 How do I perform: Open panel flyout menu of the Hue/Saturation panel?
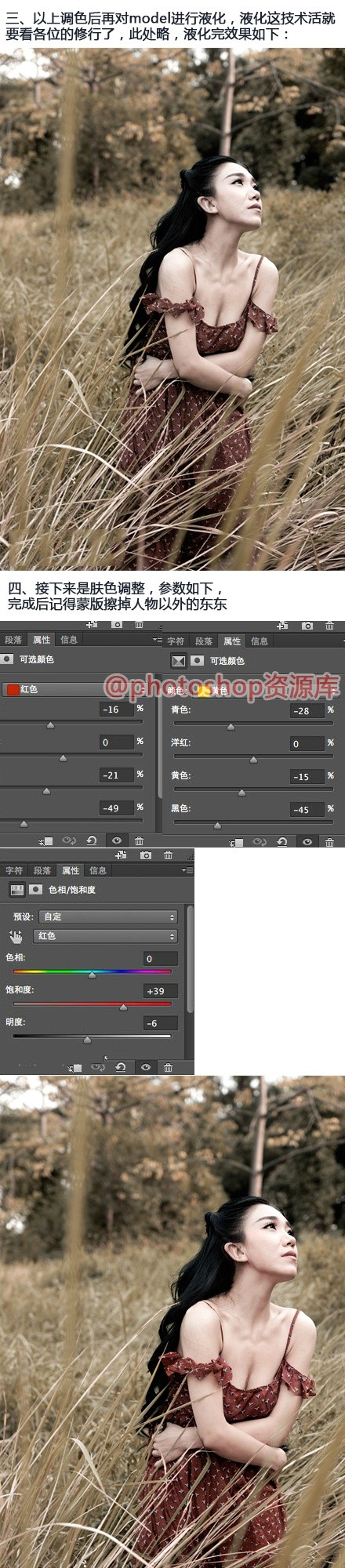point(187,869)
